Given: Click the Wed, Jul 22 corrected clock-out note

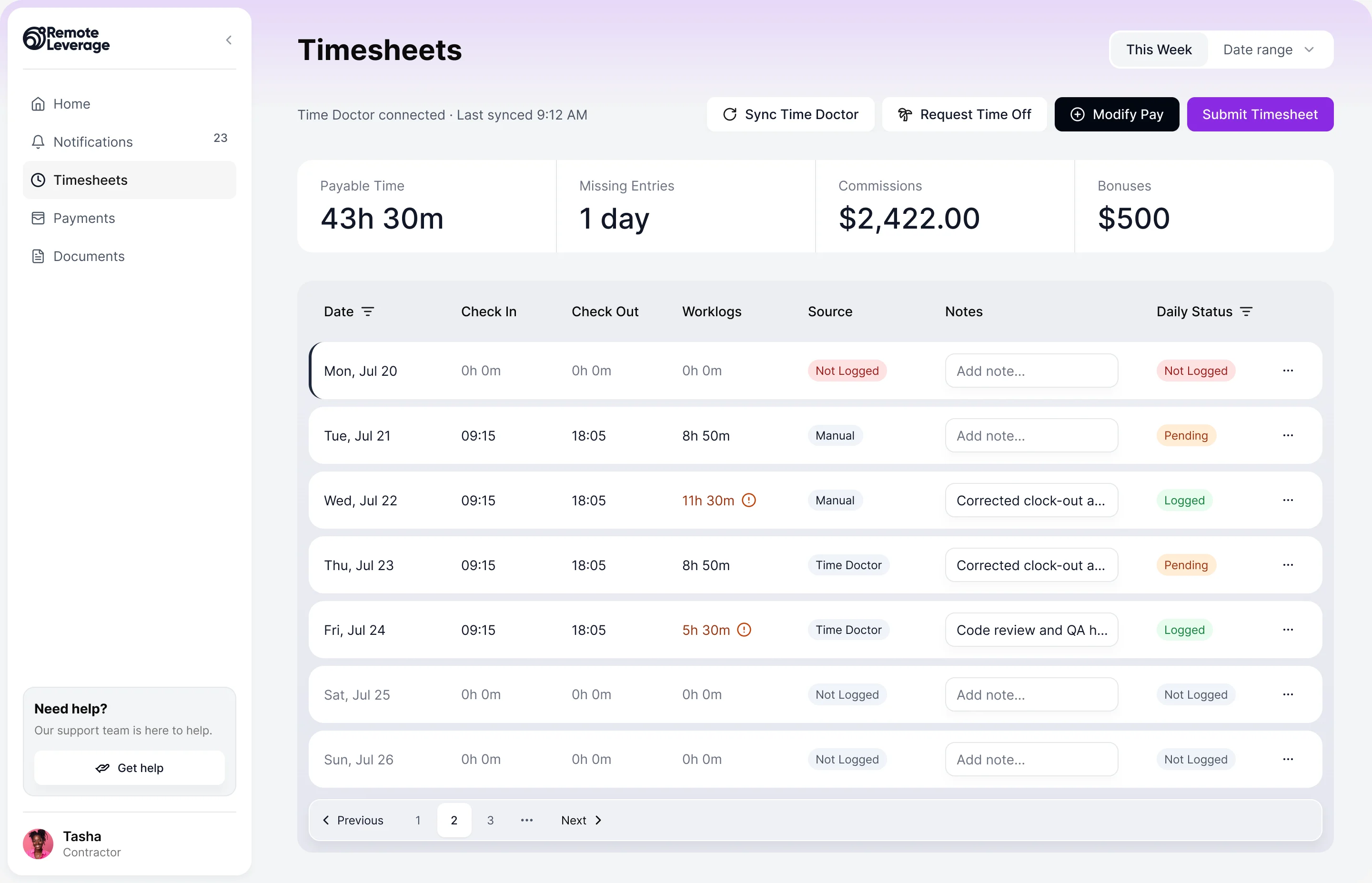Looking at the screenshot, I should pyautogui.click(x=1031, y=500).
